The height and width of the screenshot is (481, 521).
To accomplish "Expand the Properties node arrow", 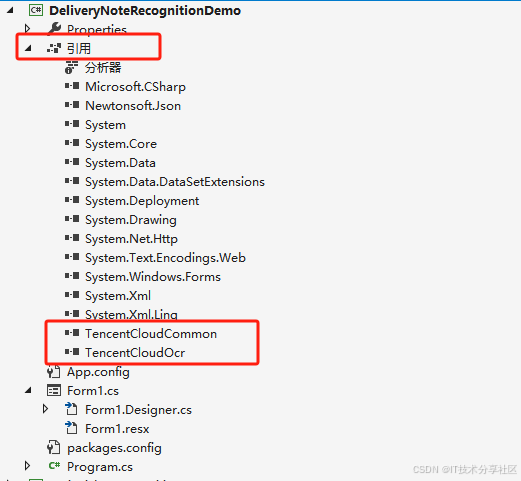I will (27, 29).
